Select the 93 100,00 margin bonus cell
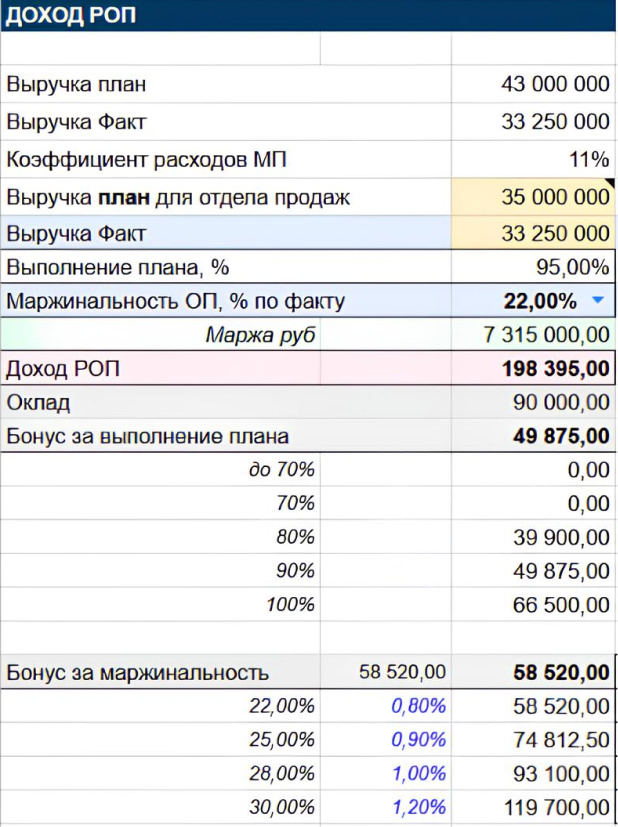The width and height of the screenshot is (618, 827). click(x=562, y=773)
